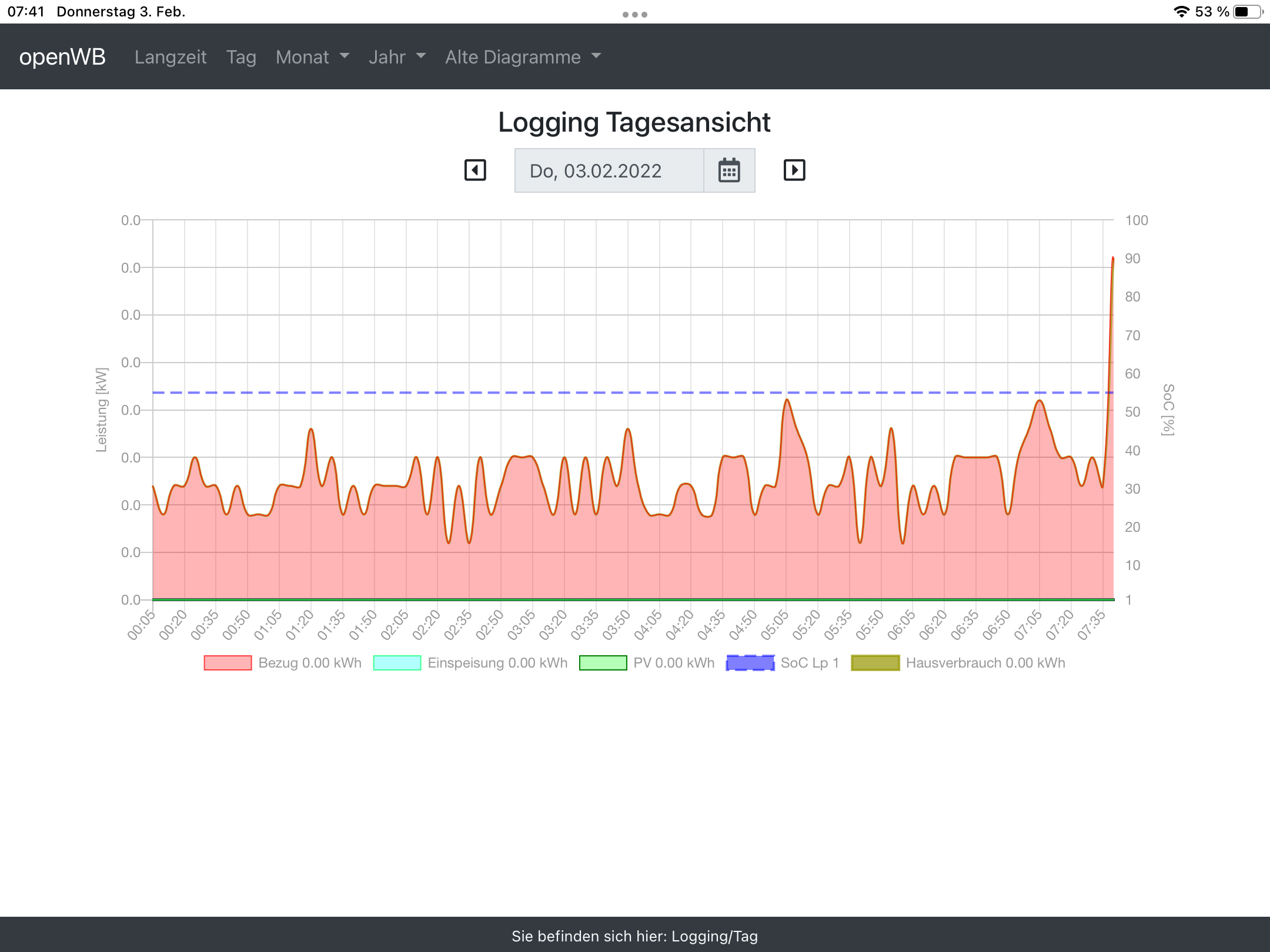1270x952 pixels.
Task: Click the Hausverbrauch olive legend swatch
Action: [875, 663]
